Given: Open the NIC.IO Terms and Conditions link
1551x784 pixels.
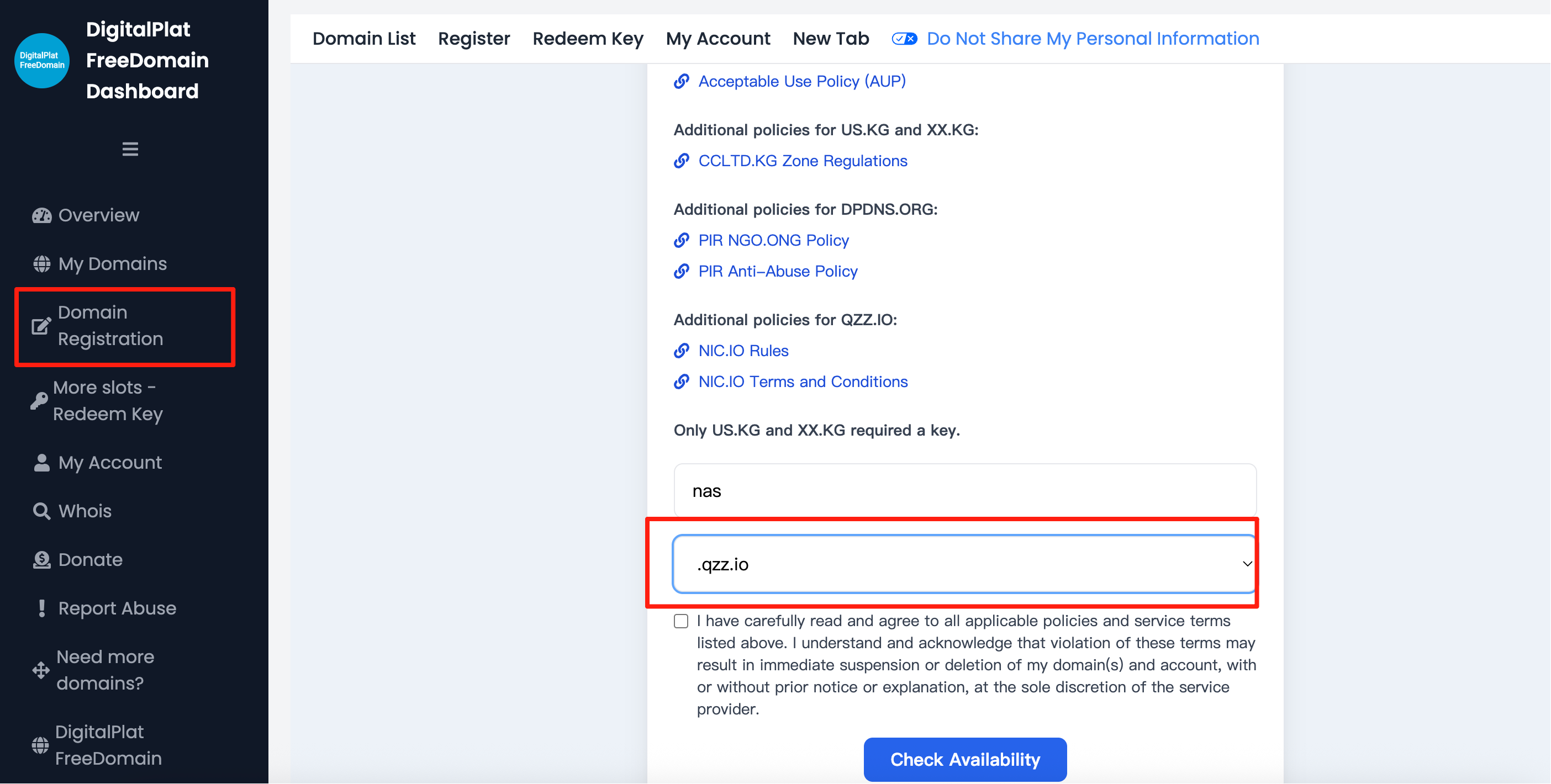Looking at the screenshot, I should pos(803,382).
